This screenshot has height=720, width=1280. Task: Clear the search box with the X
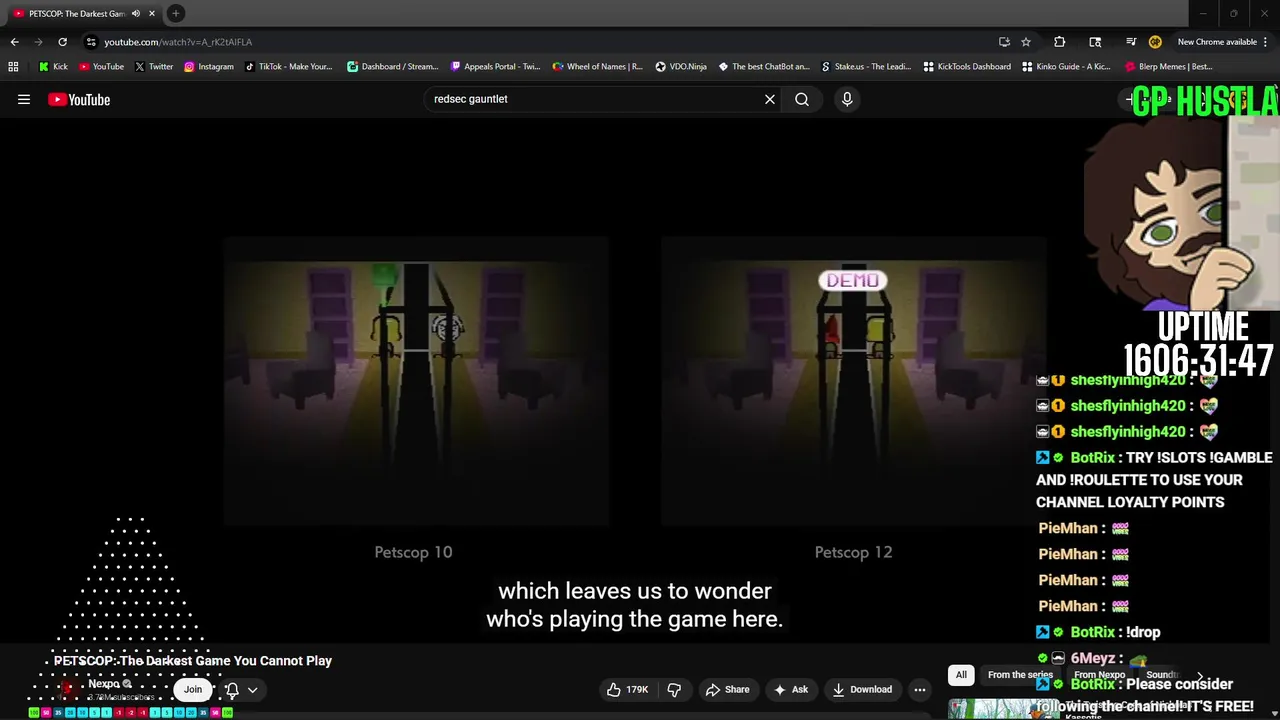click(x=770, y=99)
